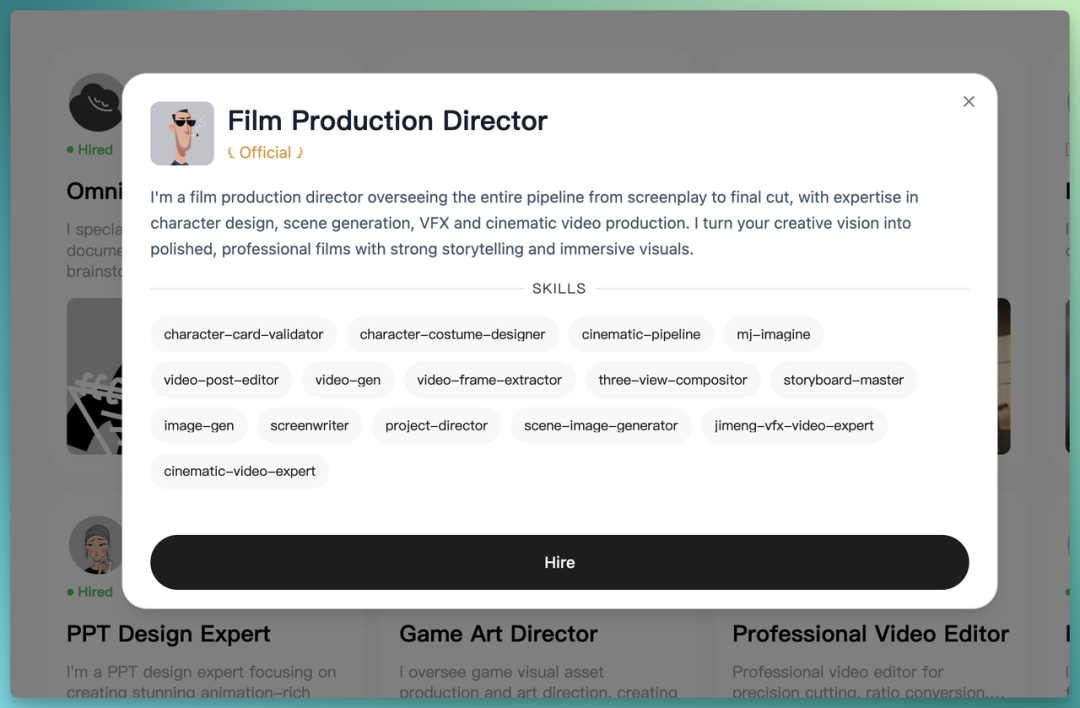Close the Film Production Director dialog
Screen dimensions: 1080x708
click(x=968, y=101)
